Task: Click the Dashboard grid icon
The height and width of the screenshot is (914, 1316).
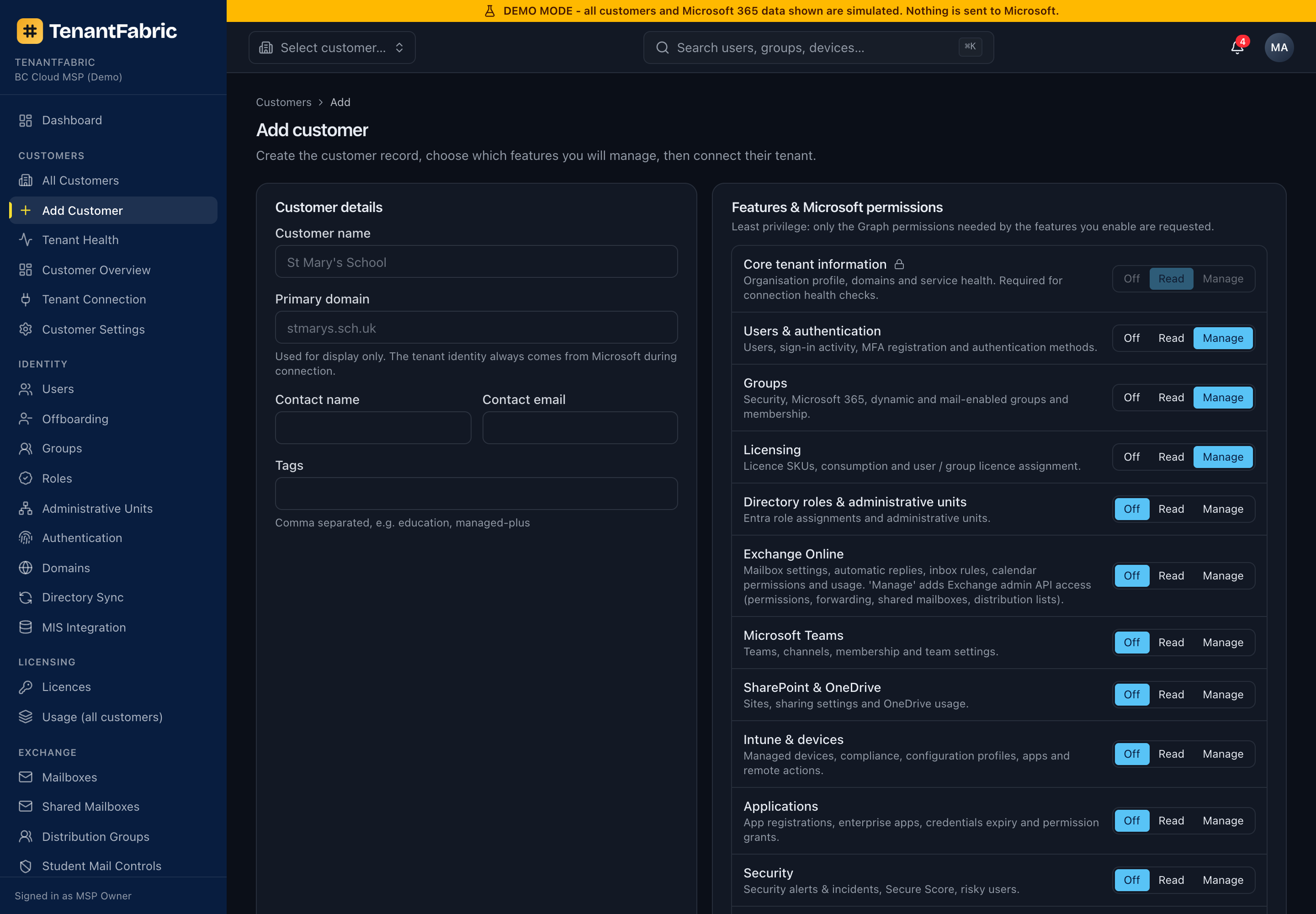Action: 26,120
